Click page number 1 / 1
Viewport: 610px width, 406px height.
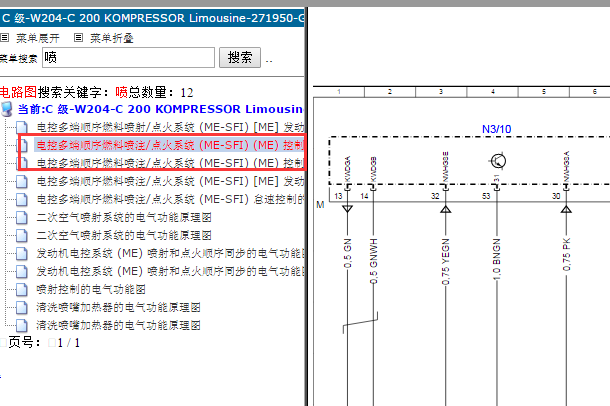point(68,343)
